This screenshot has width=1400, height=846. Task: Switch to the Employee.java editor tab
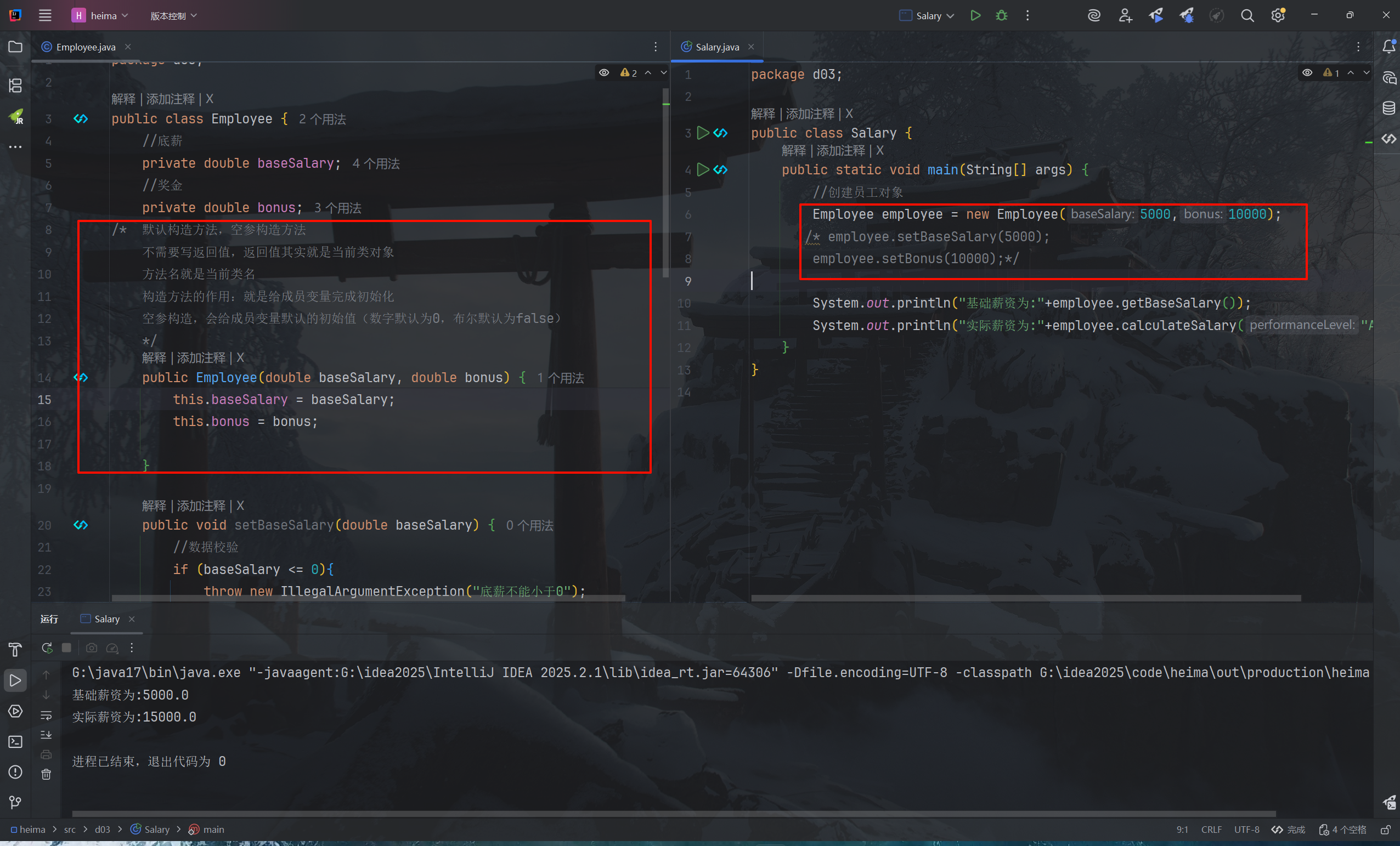pyautogui.click(x=85, y=47)
